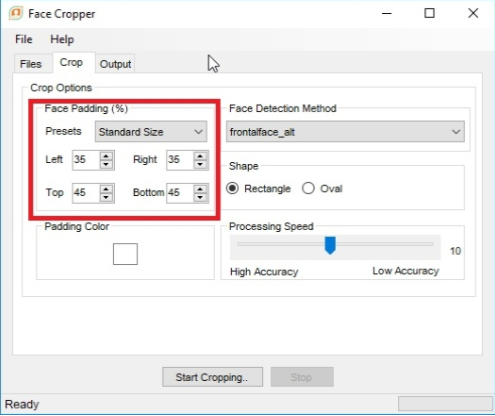The image size is (495, 416).
Task: Select the Oval shape option
Action: point(308,188)
